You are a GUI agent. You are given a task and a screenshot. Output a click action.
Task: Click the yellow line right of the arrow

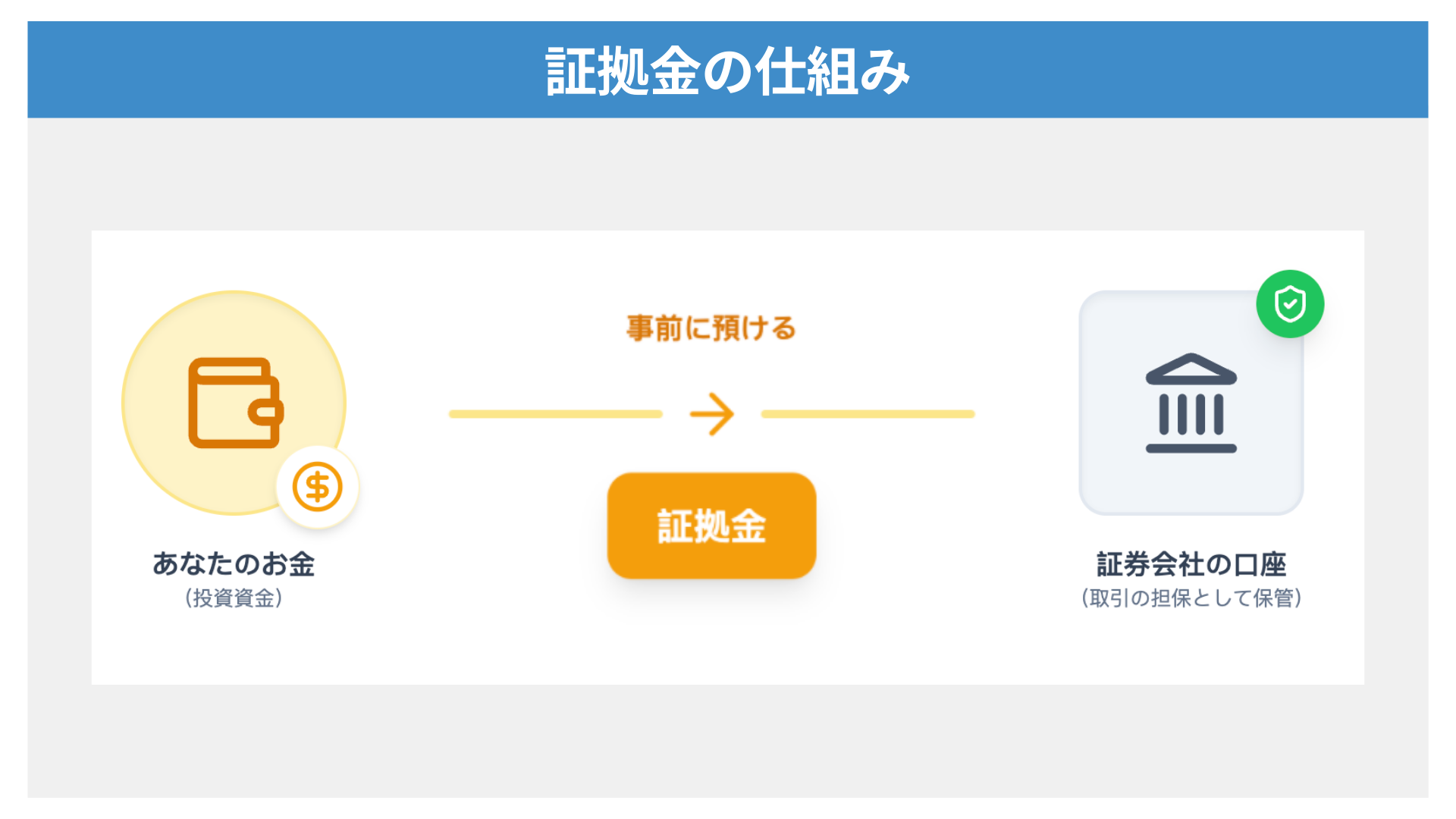pos(868,414)
